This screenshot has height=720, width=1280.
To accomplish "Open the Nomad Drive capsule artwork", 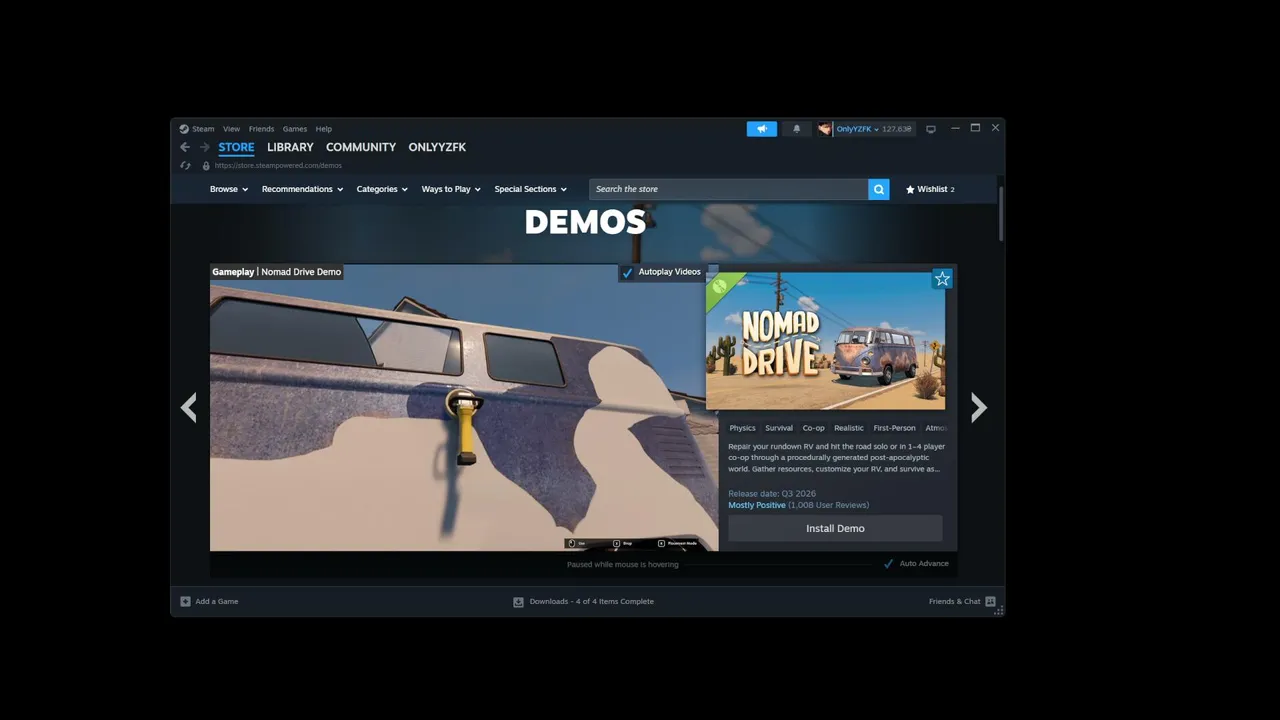I will [x=825, y=341].
